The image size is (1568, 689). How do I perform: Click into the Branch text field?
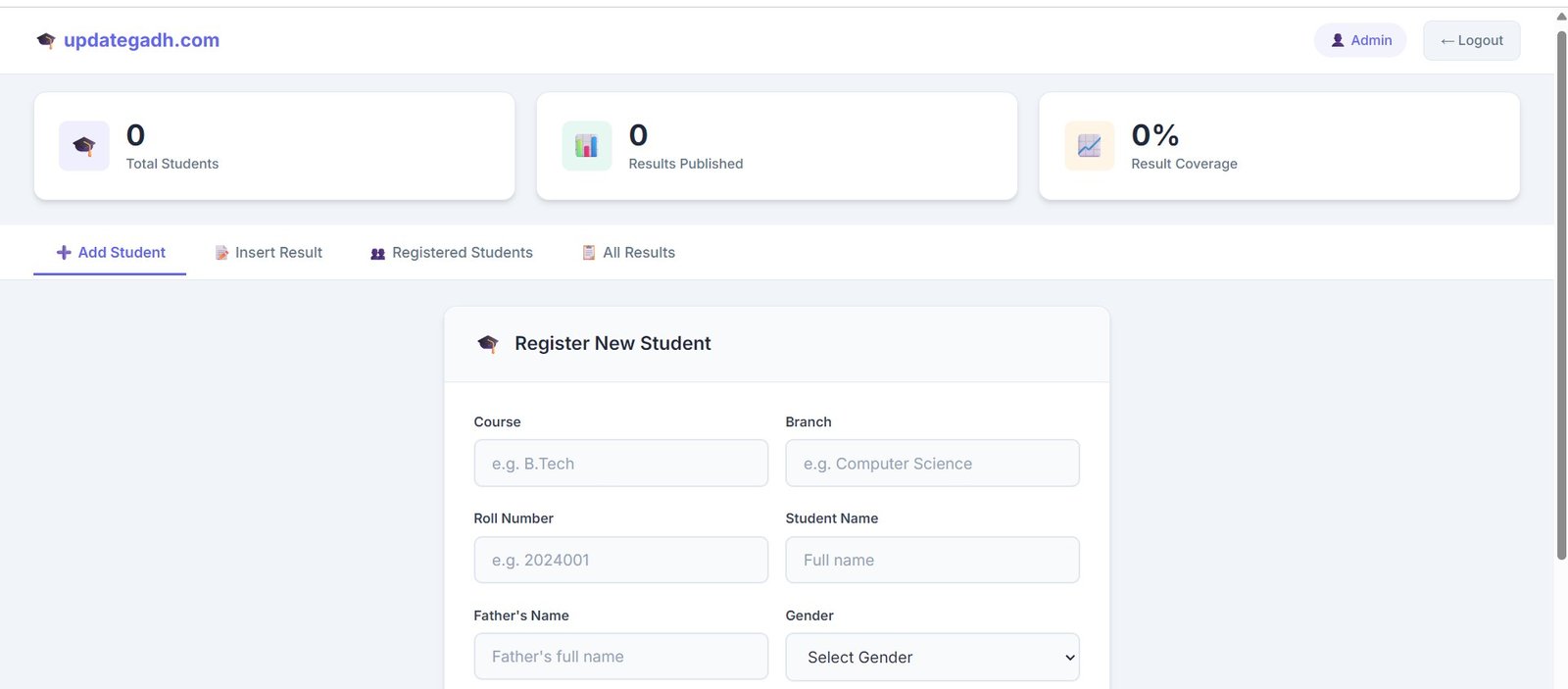[932, 464]
